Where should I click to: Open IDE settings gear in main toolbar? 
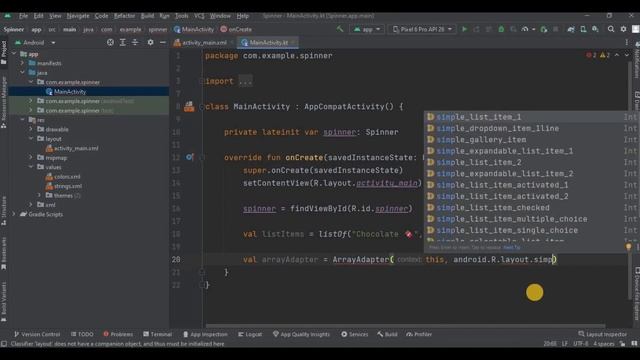click(x=623, y=29)
